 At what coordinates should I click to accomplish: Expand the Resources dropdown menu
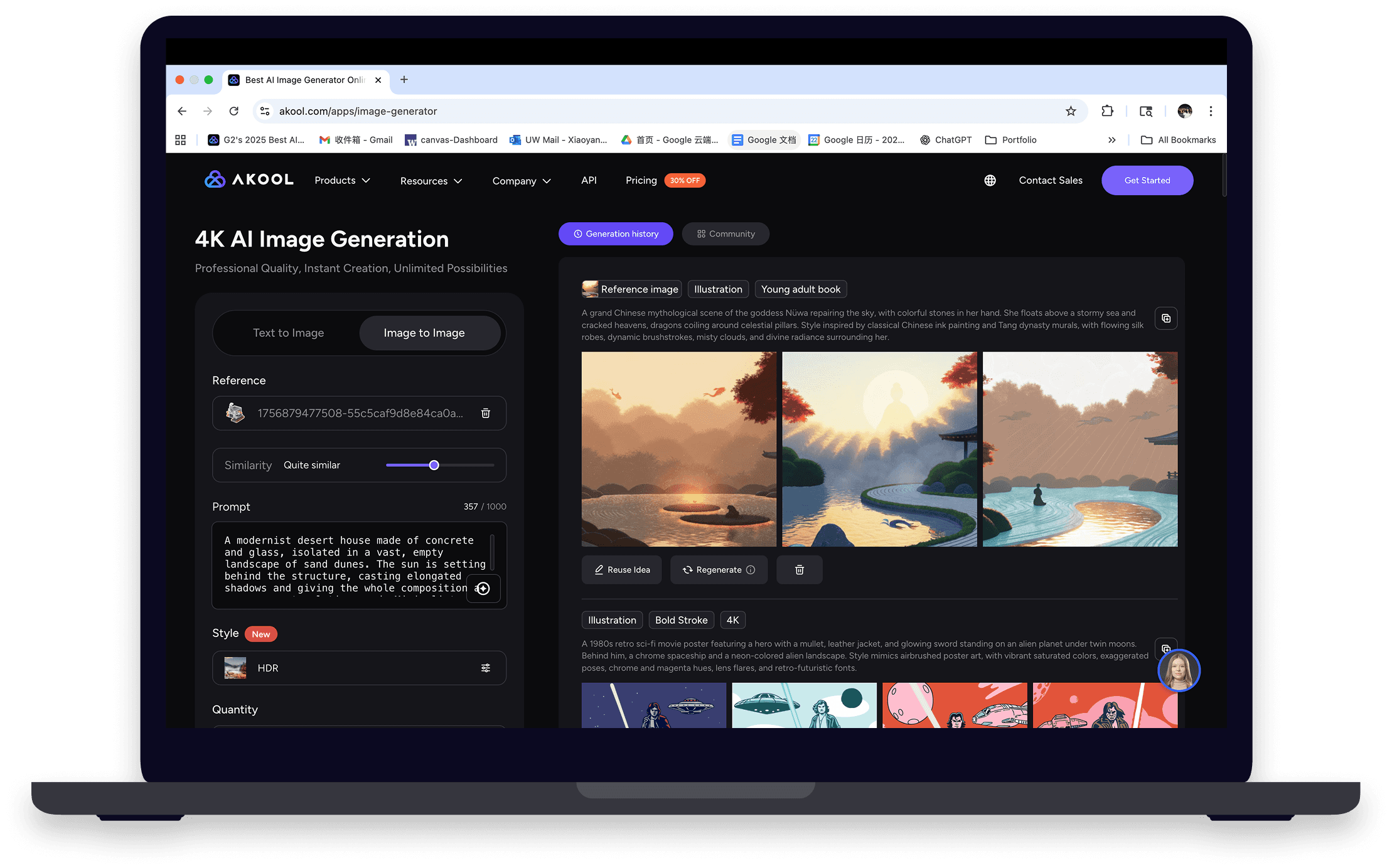pos(431,181)
